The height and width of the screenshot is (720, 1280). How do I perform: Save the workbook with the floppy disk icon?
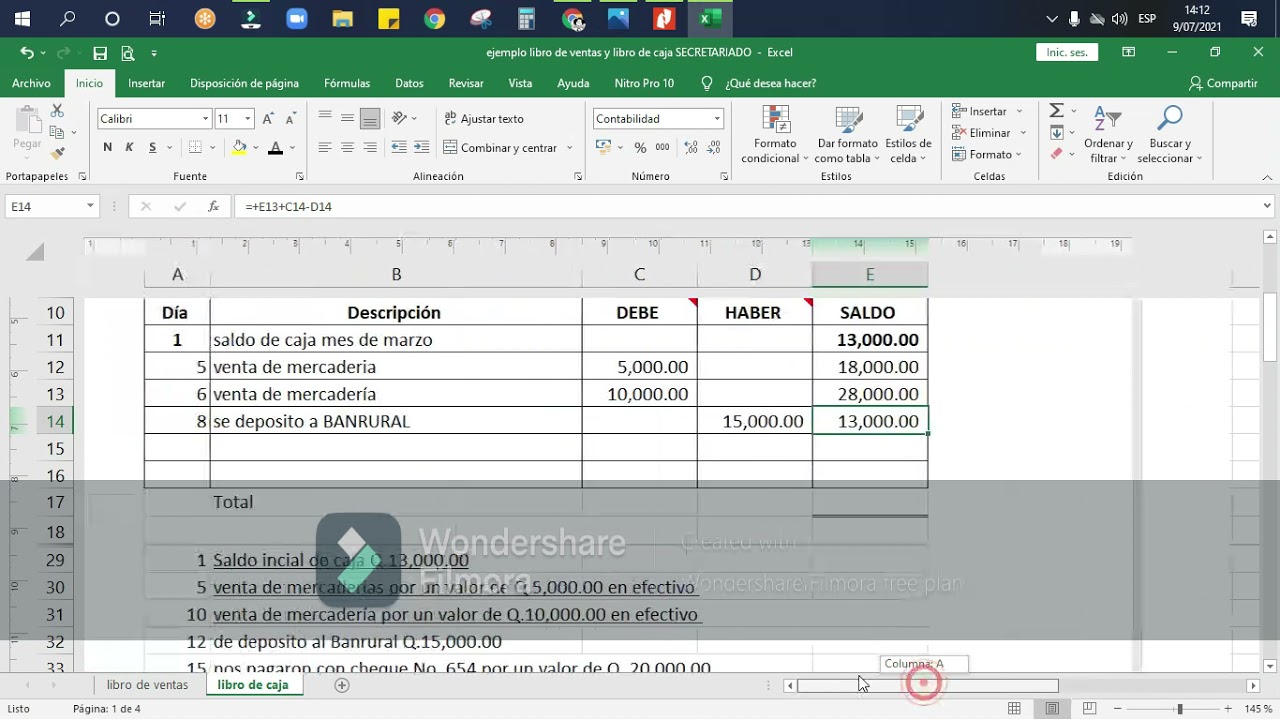[100, 53]
